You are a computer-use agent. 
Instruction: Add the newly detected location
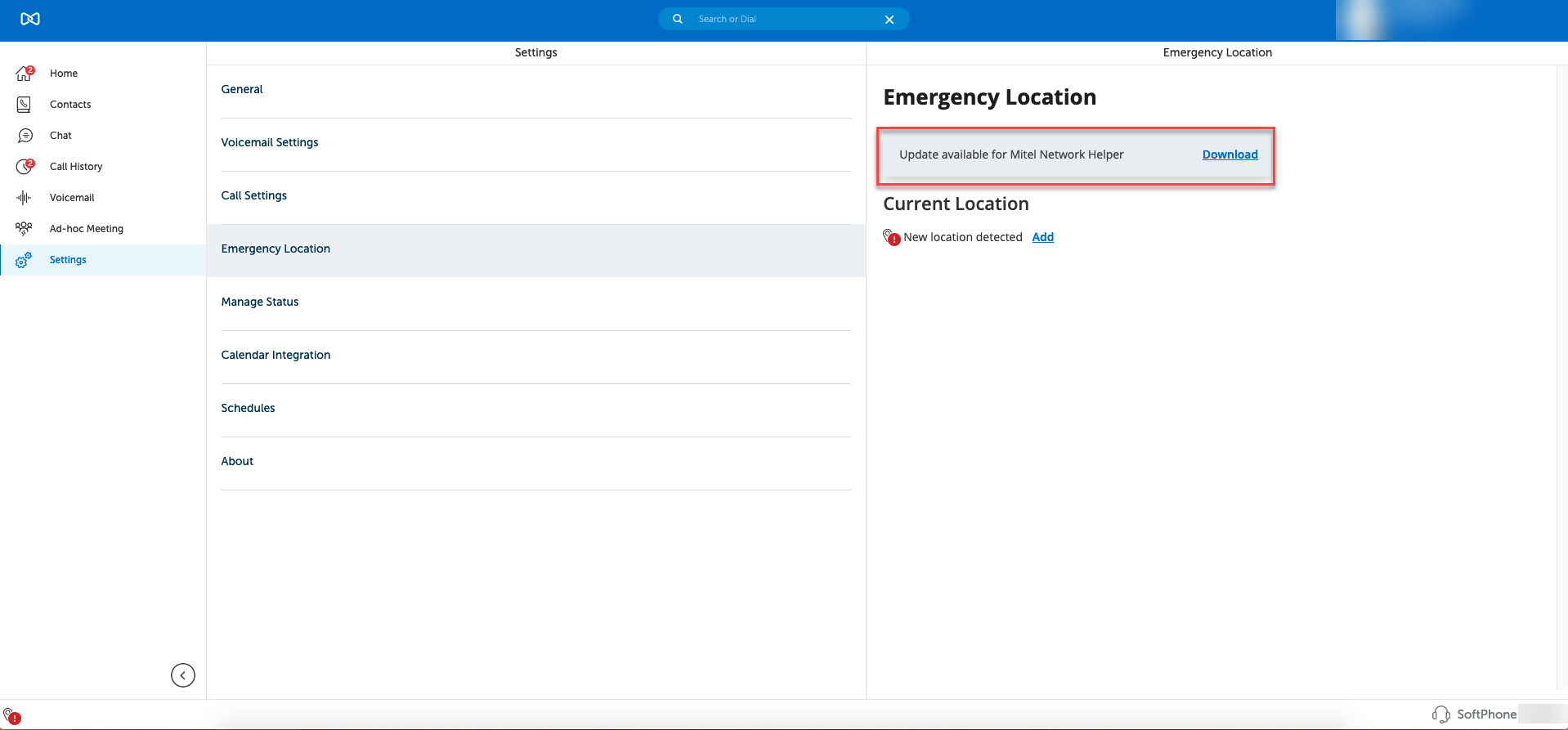[x=1042, y=237]
